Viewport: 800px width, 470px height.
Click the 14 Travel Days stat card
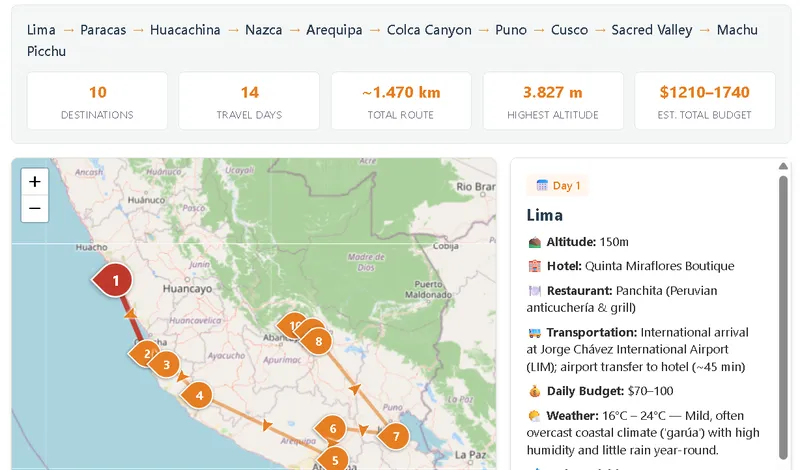point(249,101)
